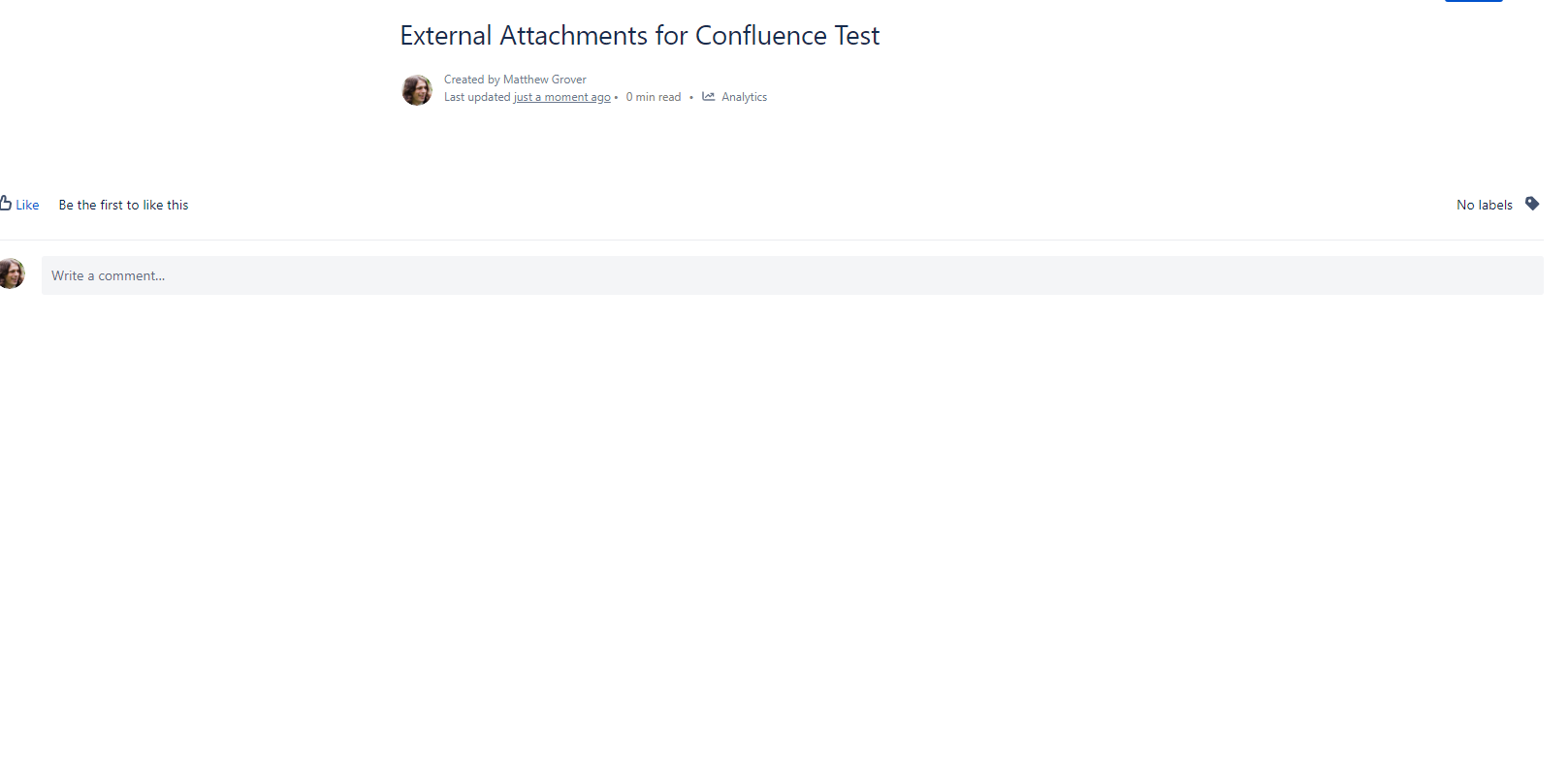
Task: Click the divider line above the comment box
Action: tap(776, 240)
